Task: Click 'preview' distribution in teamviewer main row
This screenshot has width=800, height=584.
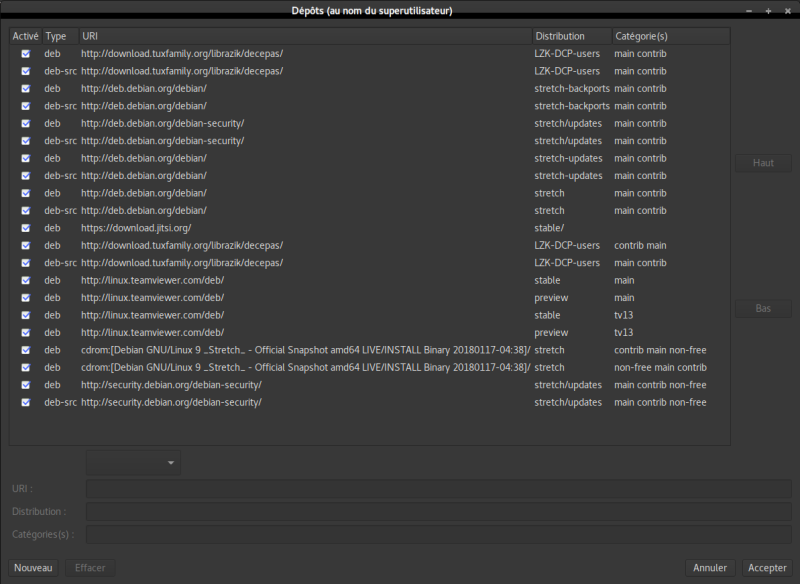Action: pos(551,298)
